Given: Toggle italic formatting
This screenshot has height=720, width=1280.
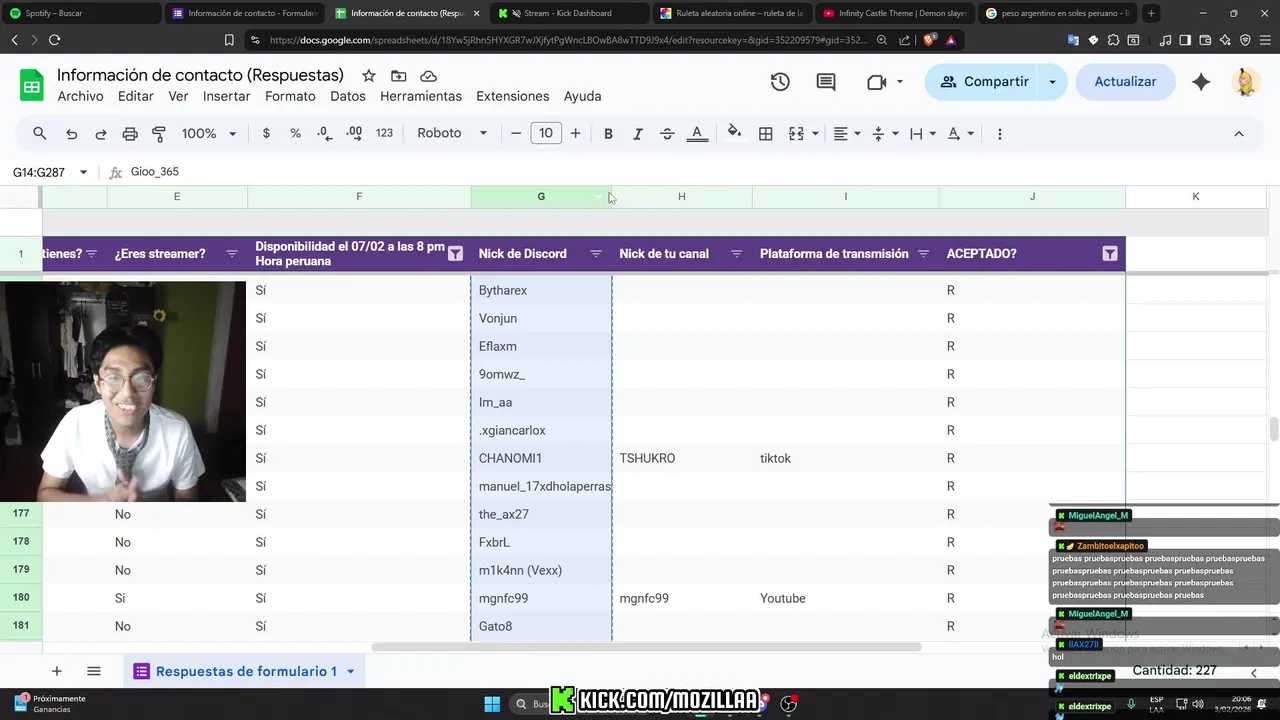Looking at the screenshot, I should [x=637, y=133].
